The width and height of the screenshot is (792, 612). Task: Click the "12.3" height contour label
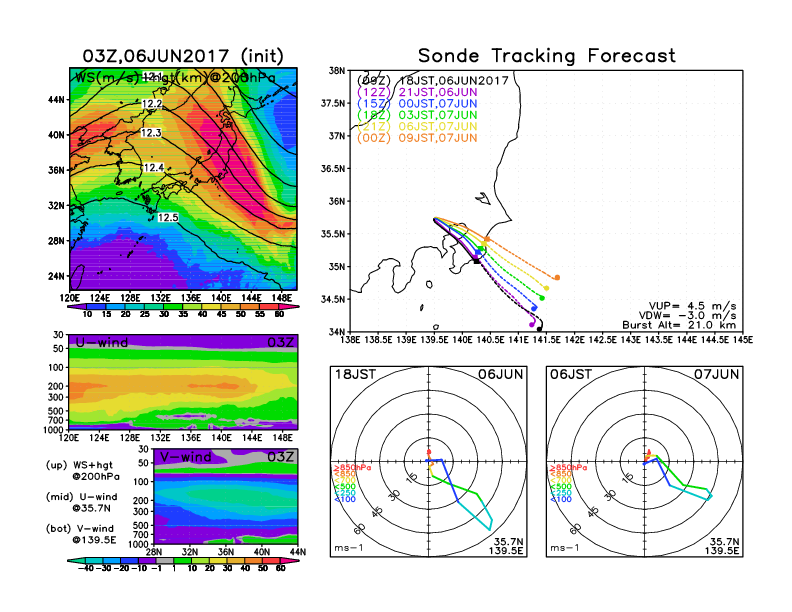pyautogui.click(x=151, y=133)
